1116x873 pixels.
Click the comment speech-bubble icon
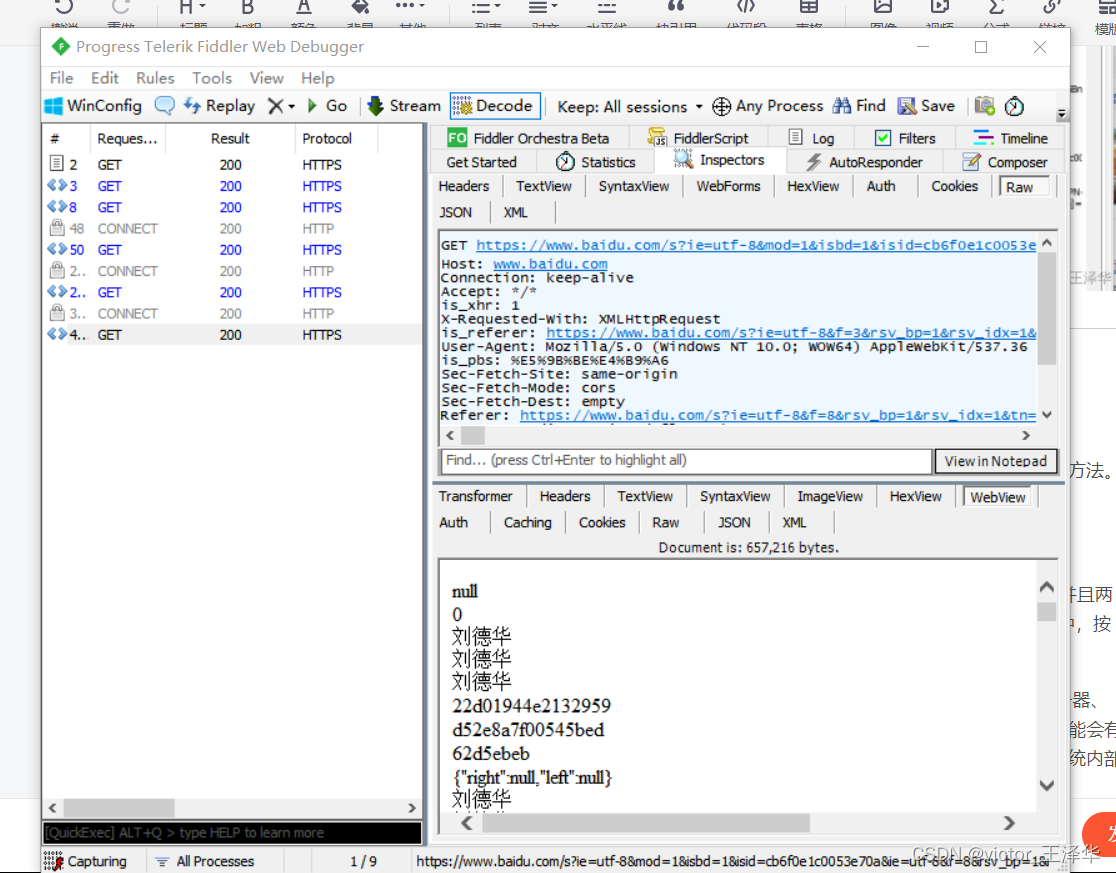click(164, 106)
